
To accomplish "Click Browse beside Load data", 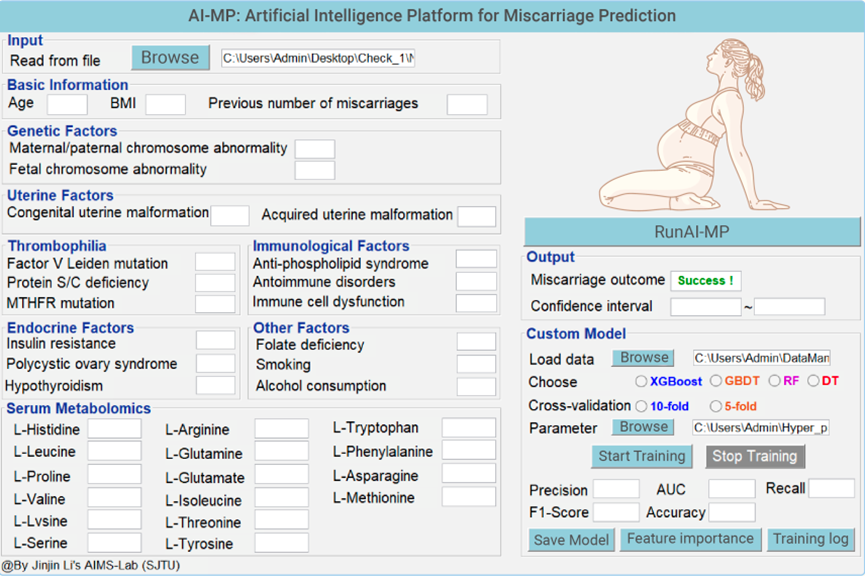I will tap(643, 358).
